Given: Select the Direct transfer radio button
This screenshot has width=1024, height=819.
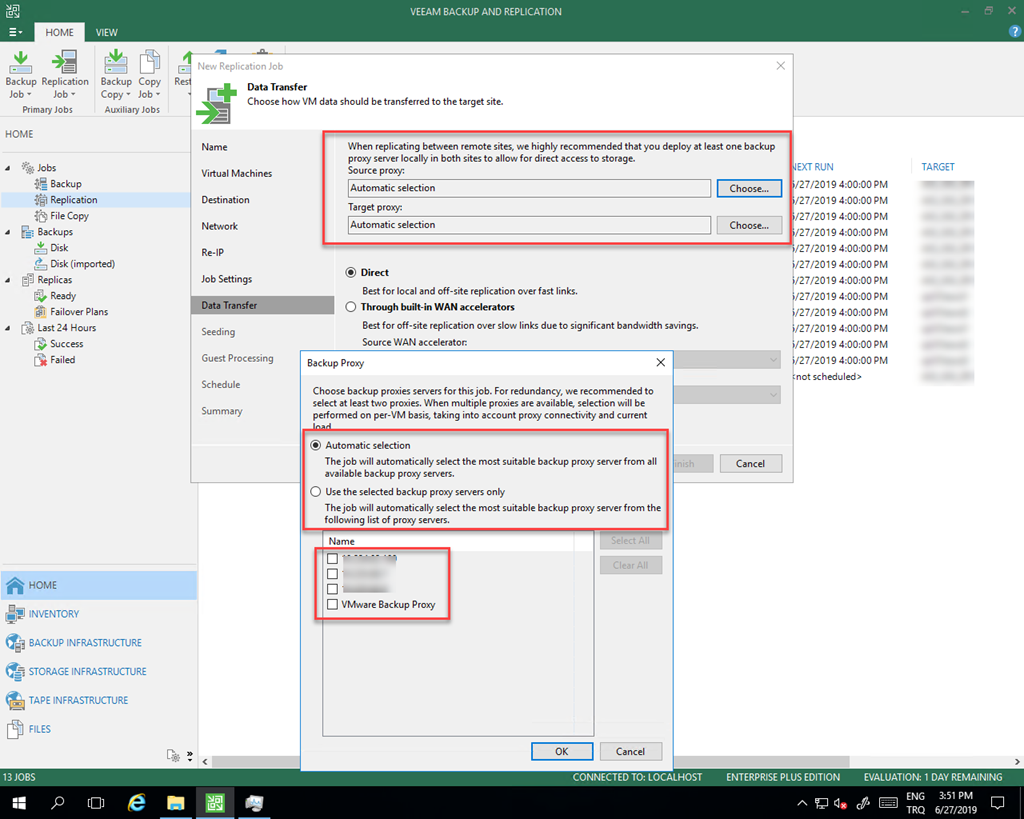Looking at the screenshot, I should (351, 272).
